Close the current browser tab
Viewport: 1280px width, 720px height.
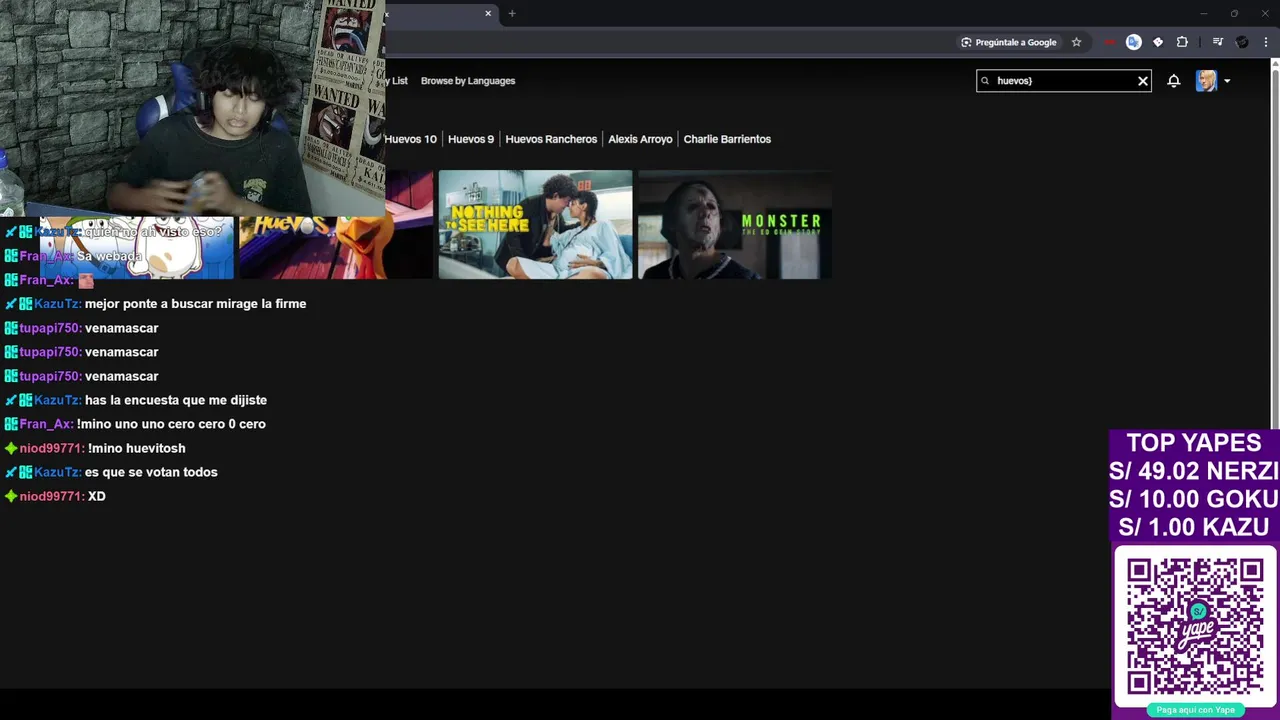coord(488,13)
